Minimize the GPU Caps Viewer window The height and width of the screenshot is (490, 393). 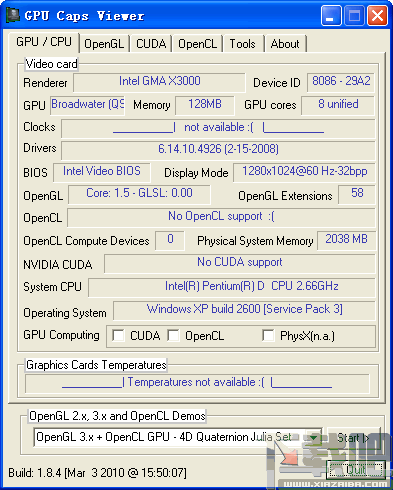[331, 16]
